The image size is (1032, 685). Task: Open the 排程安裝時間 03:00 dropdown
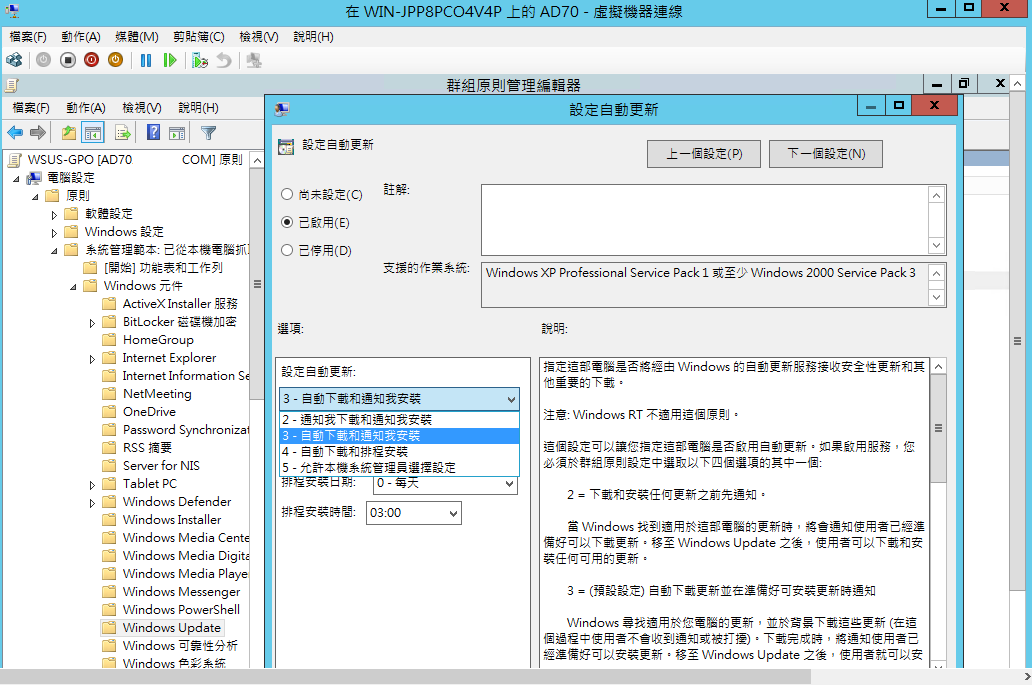pyautogui.click(x=413, y=513)
